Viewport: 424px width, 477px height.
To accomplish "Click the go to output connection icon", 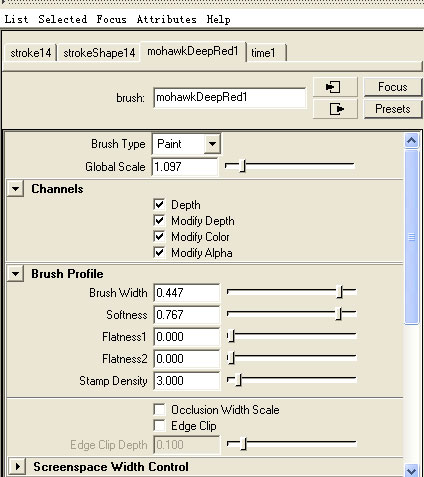I will pyautogui.click(x=335, y=109).
